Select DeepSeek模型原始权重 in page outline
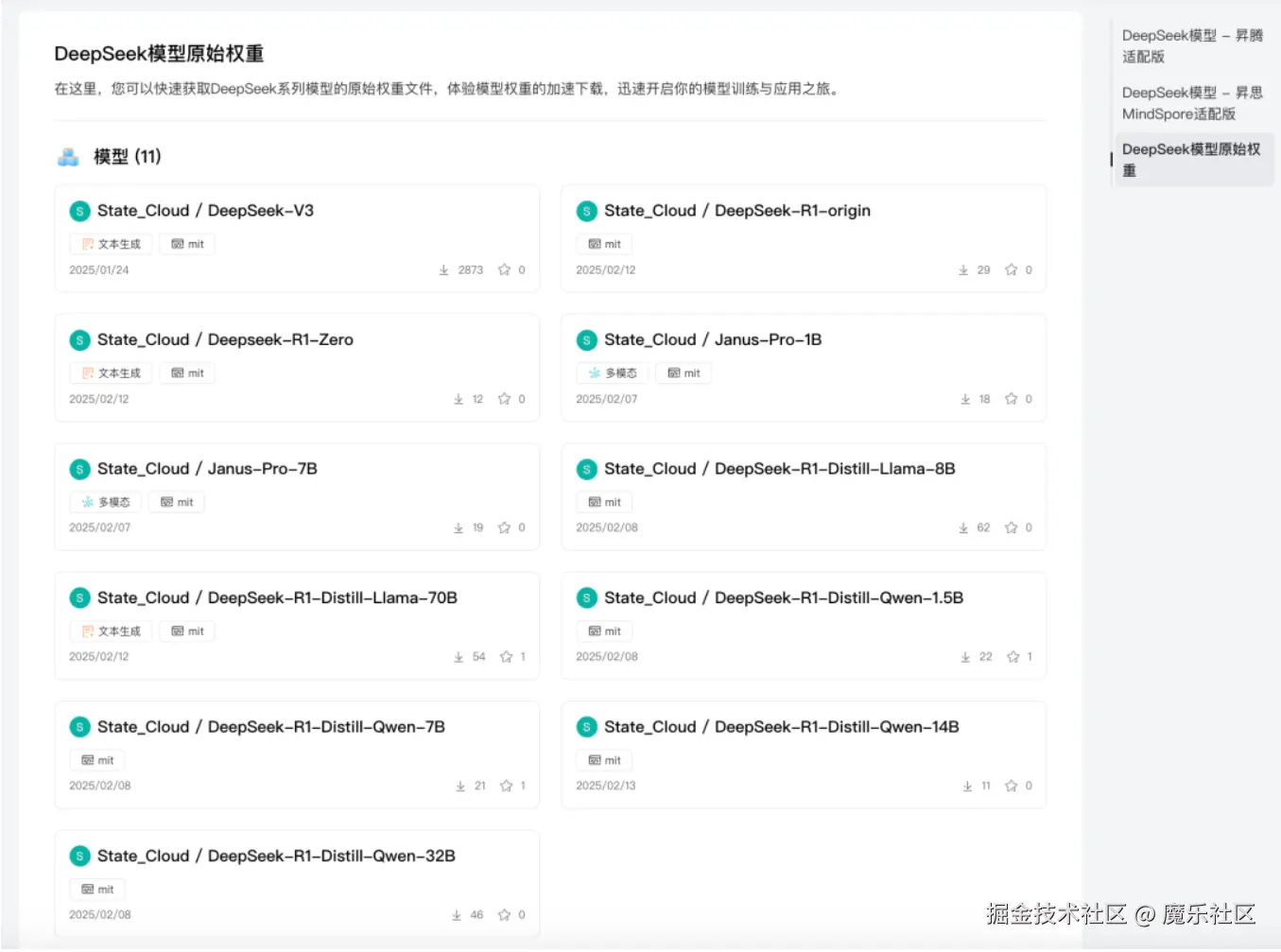Image resolution: width=1281 pixels, height=952 pixels. tap(1194, 160)
